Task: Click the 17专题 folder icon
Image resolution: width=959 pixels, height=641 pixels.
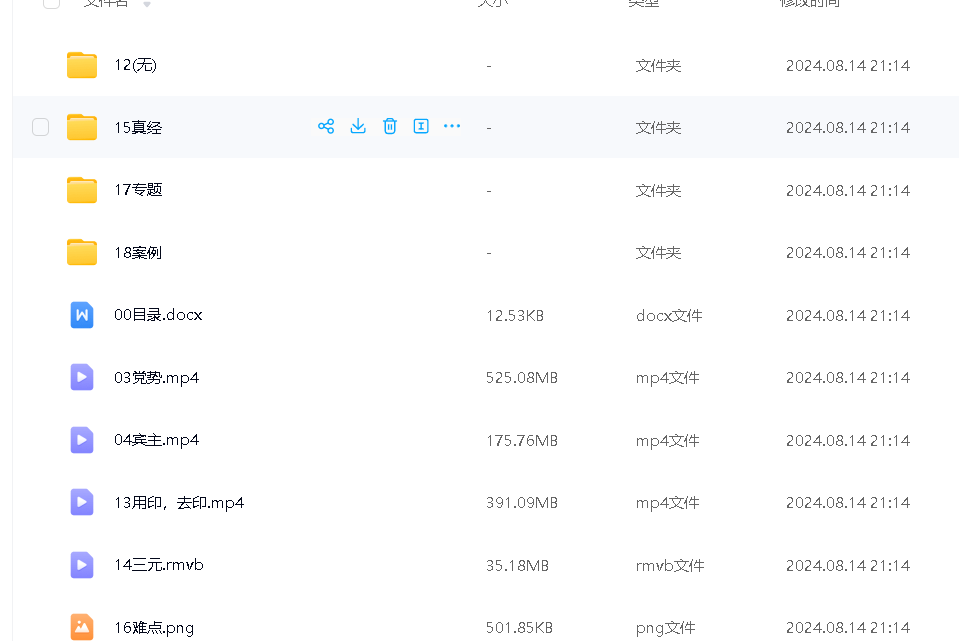Action: 82,190
